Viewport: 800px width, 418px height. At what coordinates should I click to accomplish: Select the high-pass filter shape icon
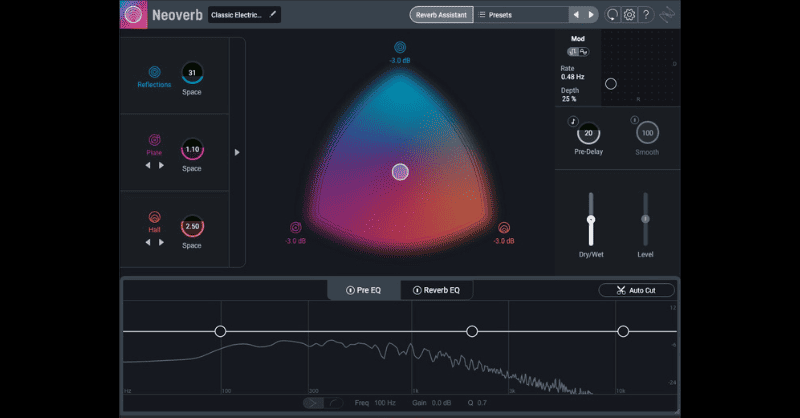[x=313, y=403]
